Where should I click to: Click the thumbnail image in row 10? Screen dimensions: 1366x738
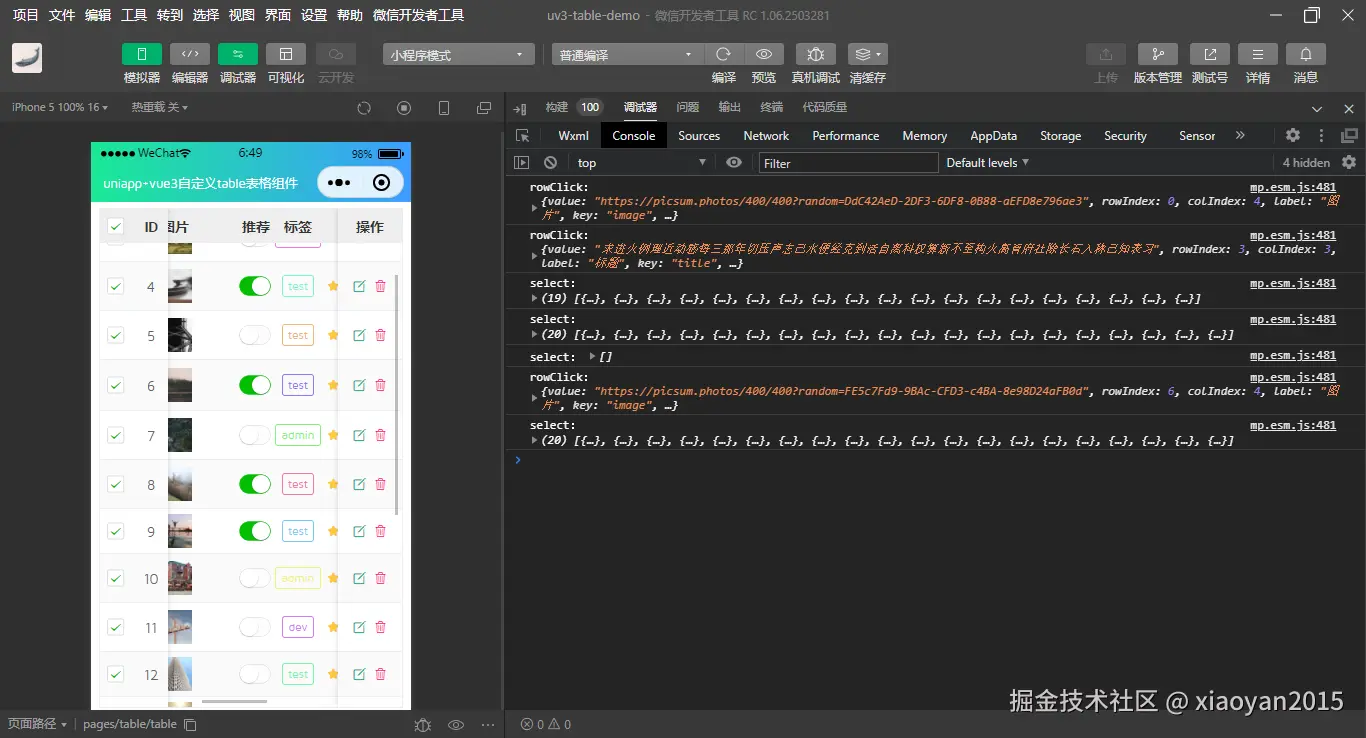[180, 578]
